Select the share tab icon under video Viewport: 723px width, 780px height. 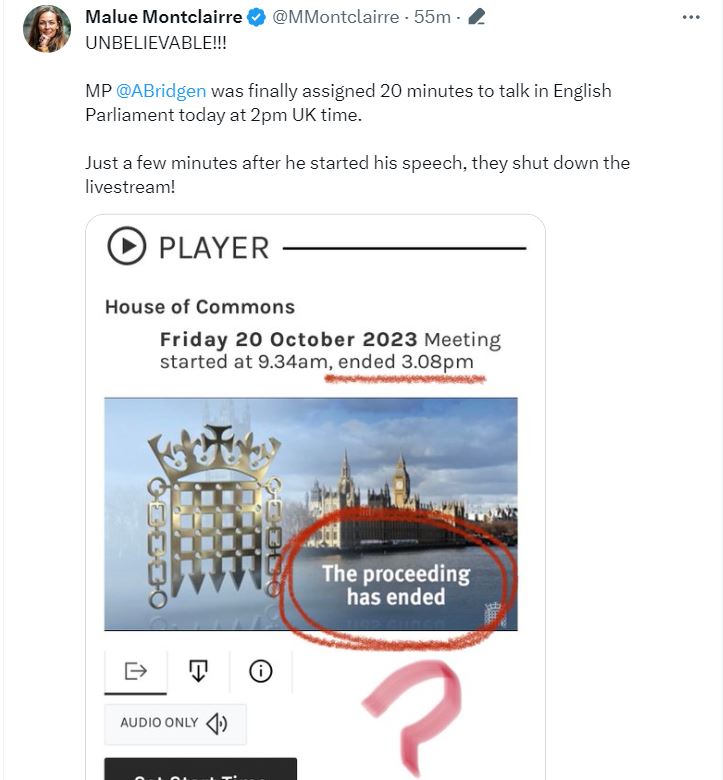point(135,671)
